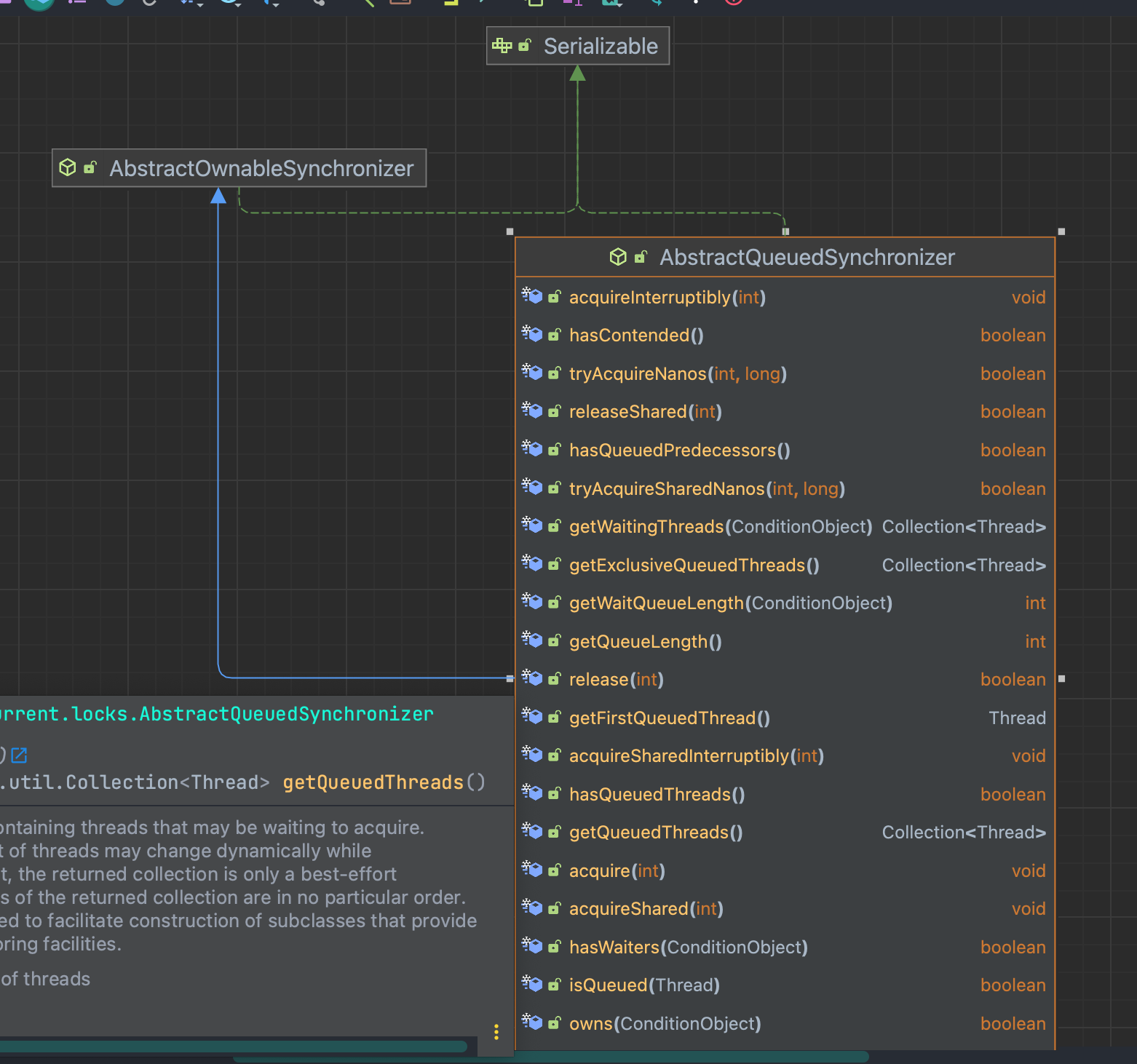Click the AbstractQueuedSynchronizer link in documentation popup
Viewport: 1137px width, 1064px height.
(285, 714)
